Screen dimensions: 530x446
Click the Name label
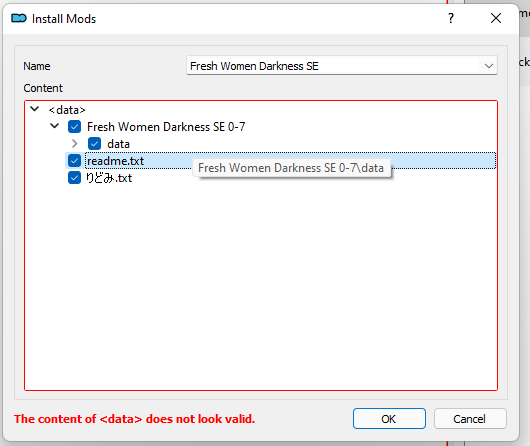tap(37, 66)
